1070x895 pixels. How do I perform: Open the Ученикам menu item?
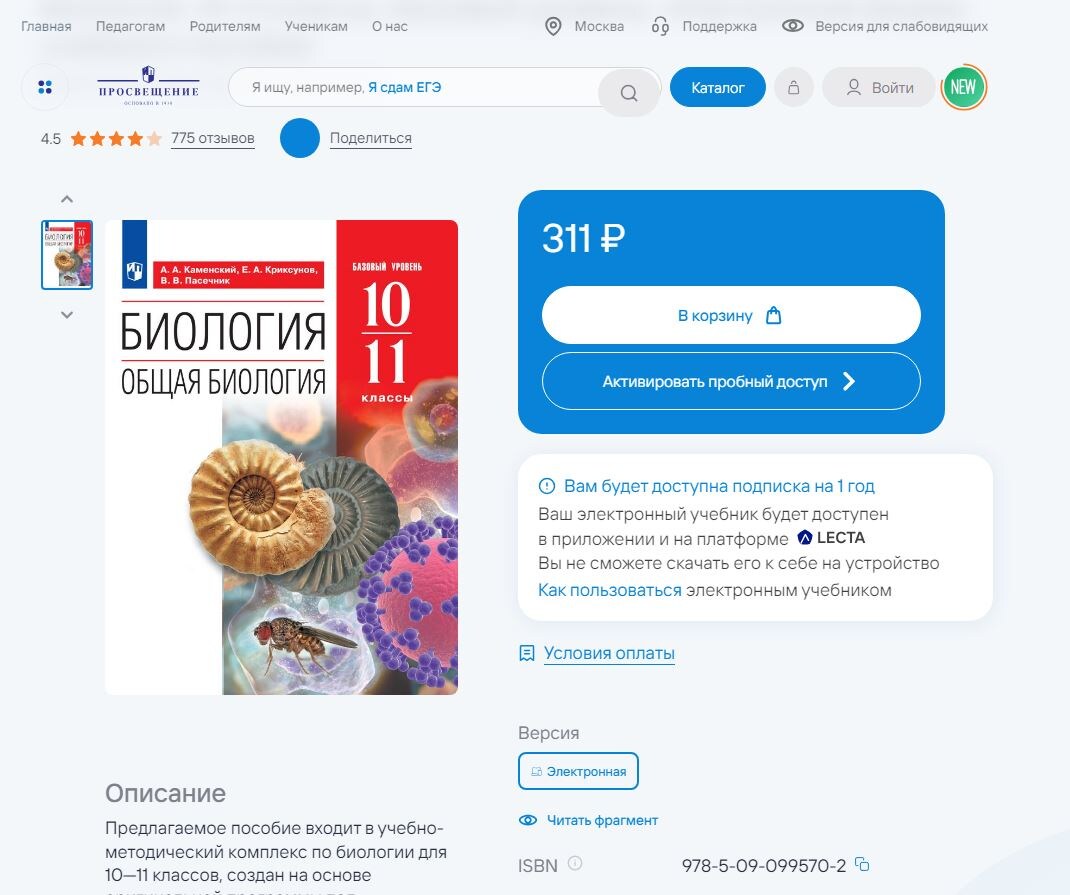pos(316,27)
